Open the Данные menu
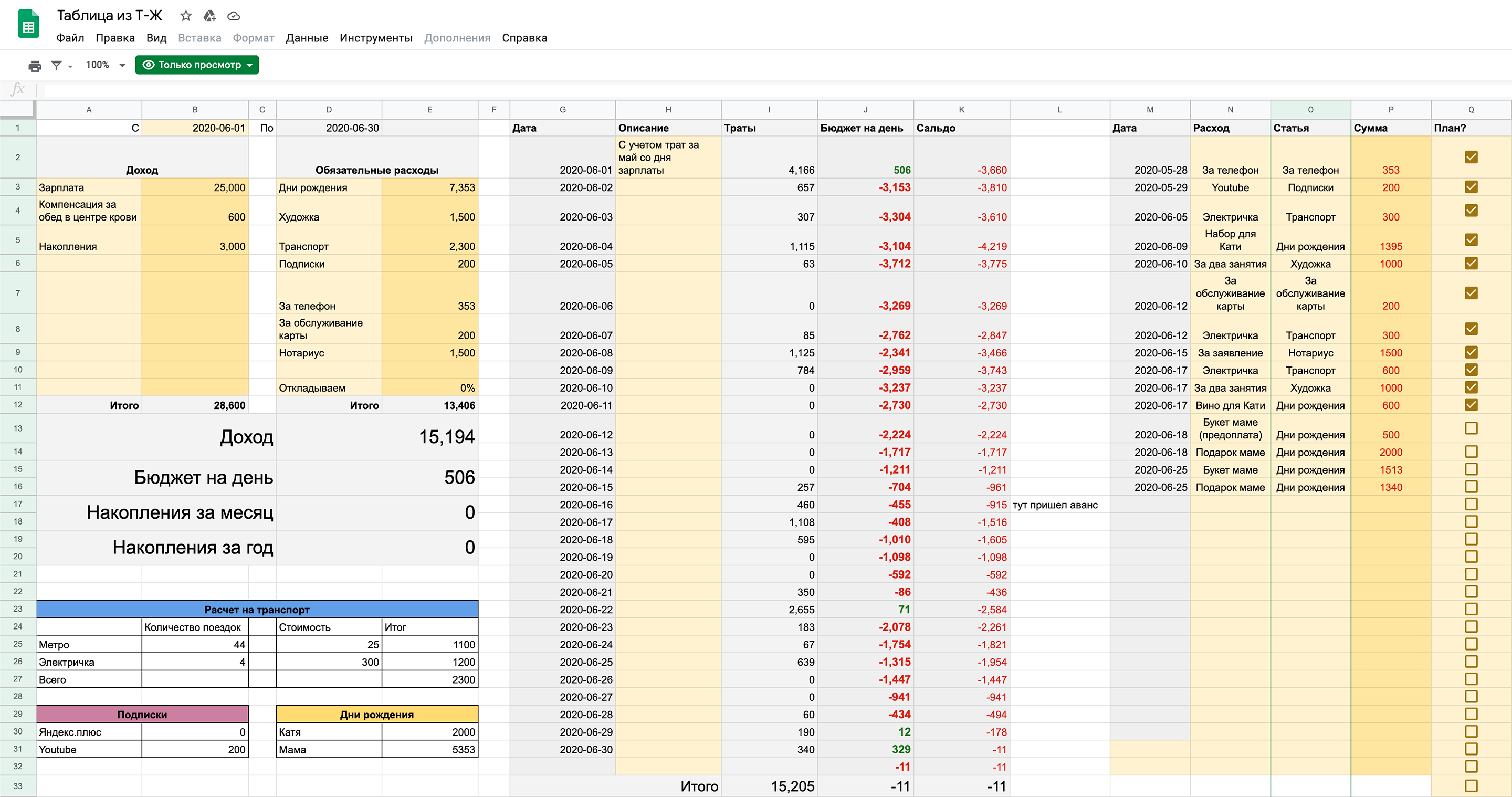1512x797 pixels. [307, 38]
